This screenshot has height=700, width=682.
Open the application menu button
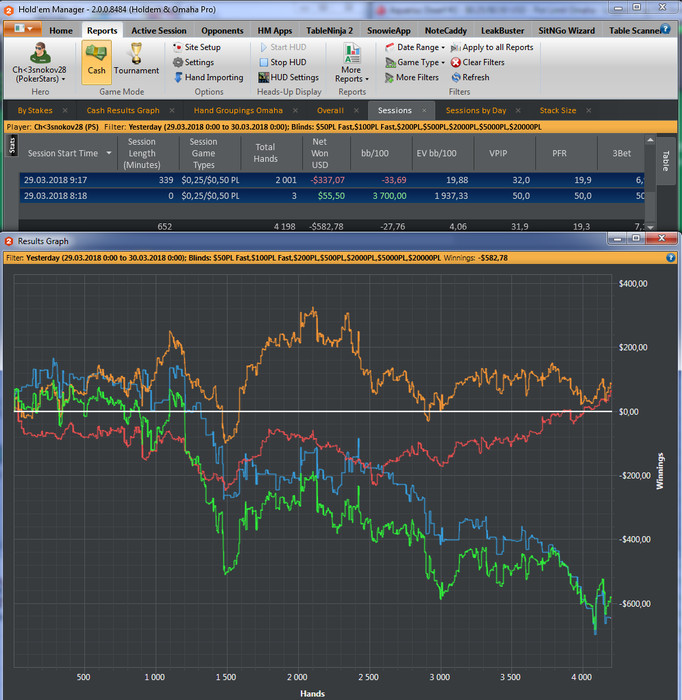(x=23, y=29)
